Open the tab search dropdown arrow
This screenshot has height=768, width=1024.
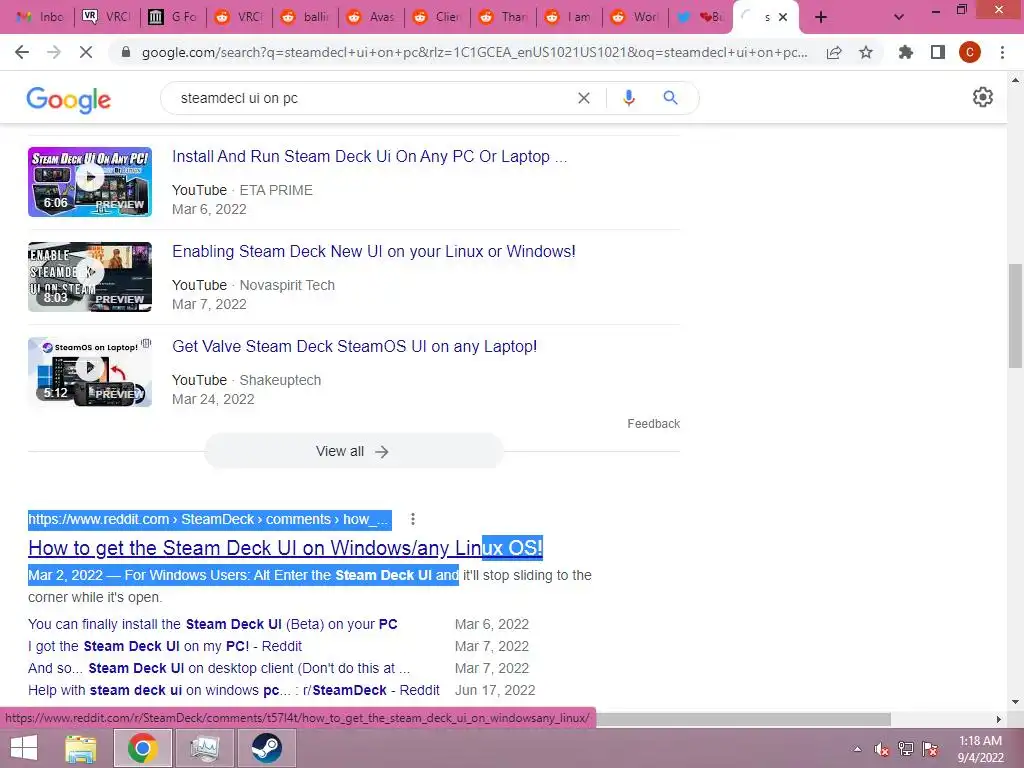(899, 18)
